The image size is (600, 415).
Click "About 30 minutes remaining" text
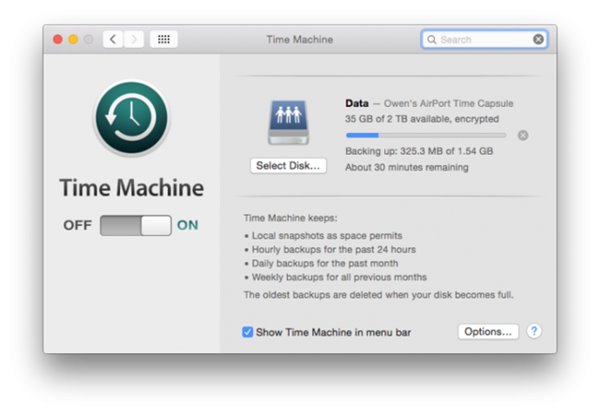point(407,167)
